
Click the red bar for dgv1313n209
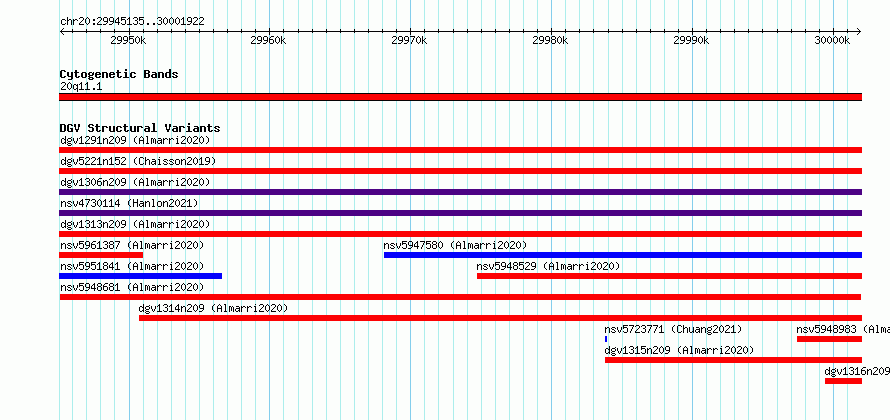[460, 234]
